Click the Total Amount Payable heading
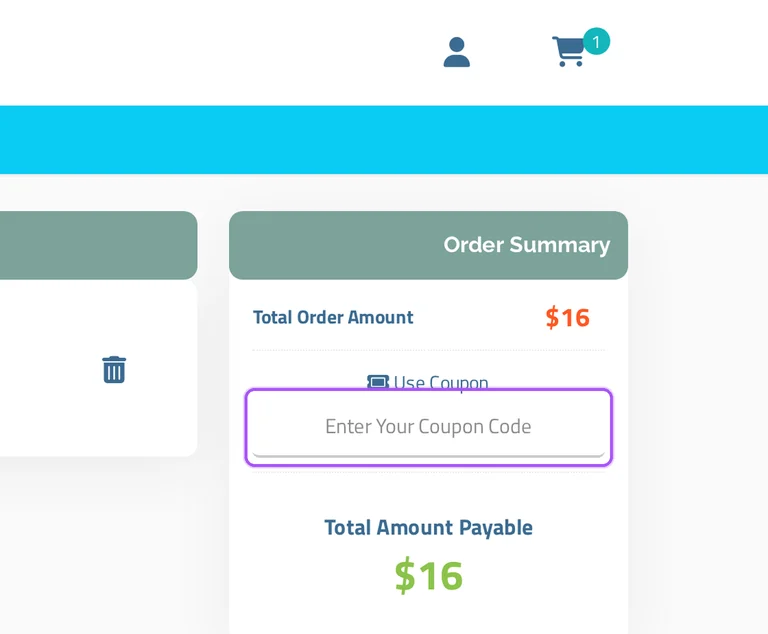 [x=429, y=528]
